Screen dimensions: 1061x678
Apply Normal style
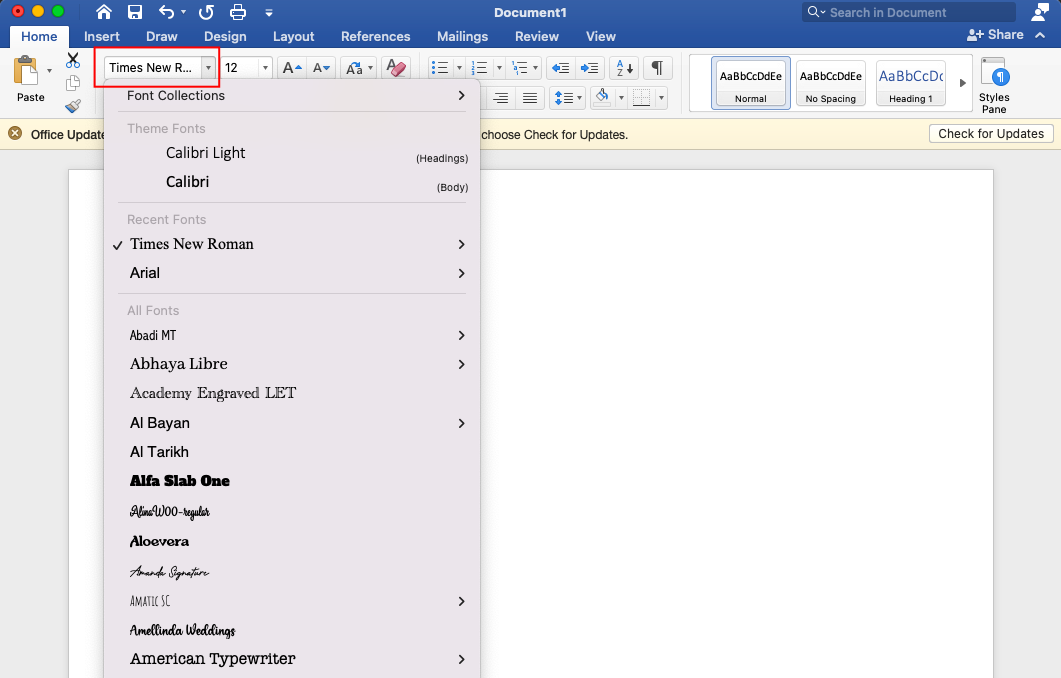pyautogui.click(x=751, y=83)
